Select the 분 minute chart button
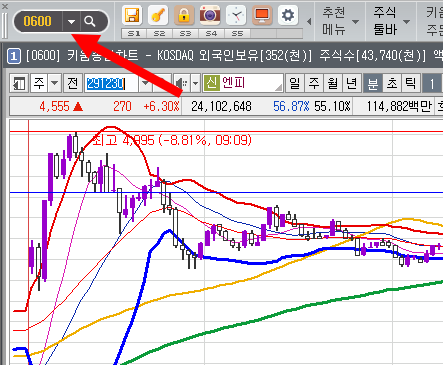Screen dimensions: 443x365 373,83
